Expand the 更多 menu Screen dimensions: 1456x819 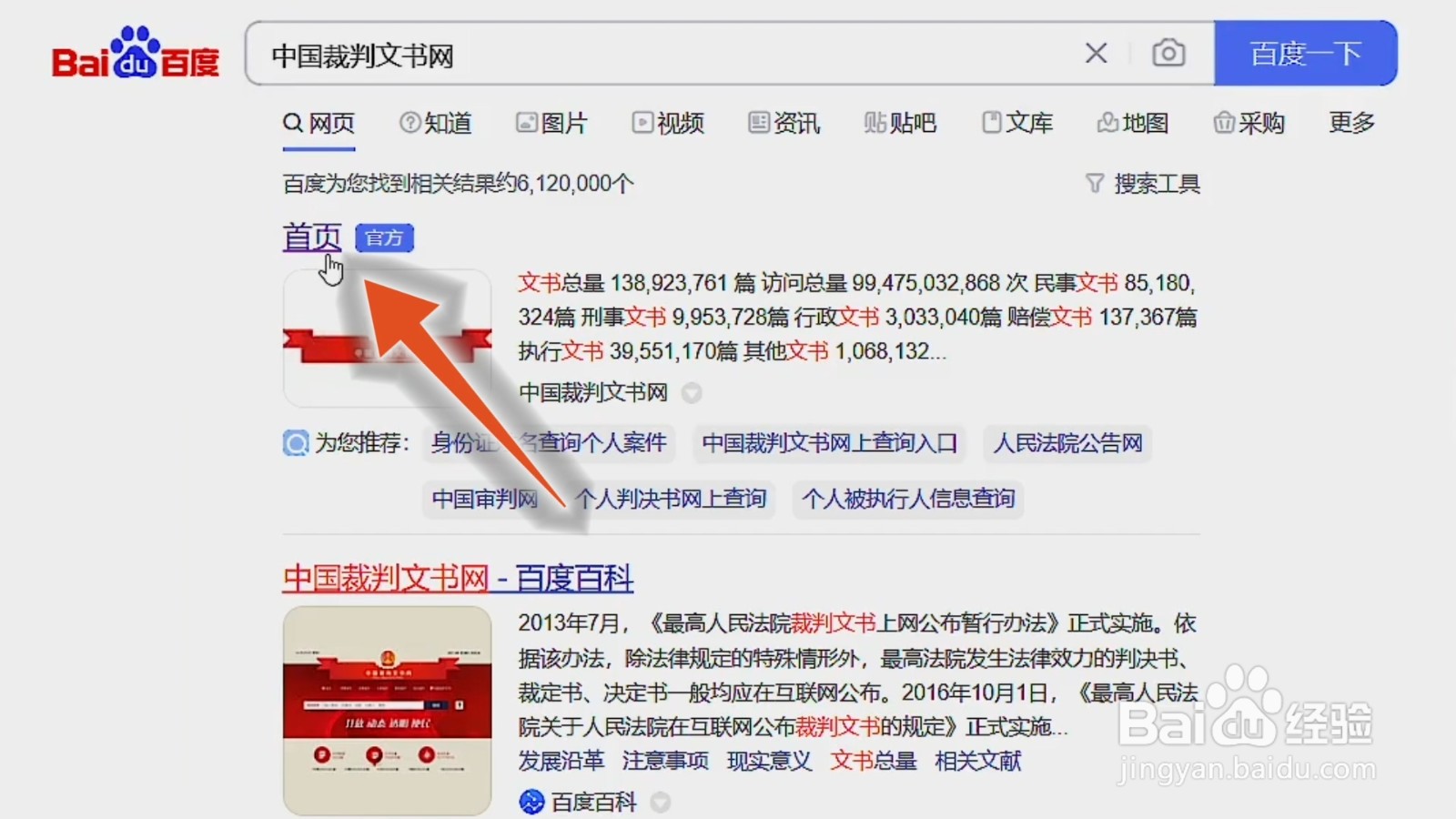pos(1351,122)
